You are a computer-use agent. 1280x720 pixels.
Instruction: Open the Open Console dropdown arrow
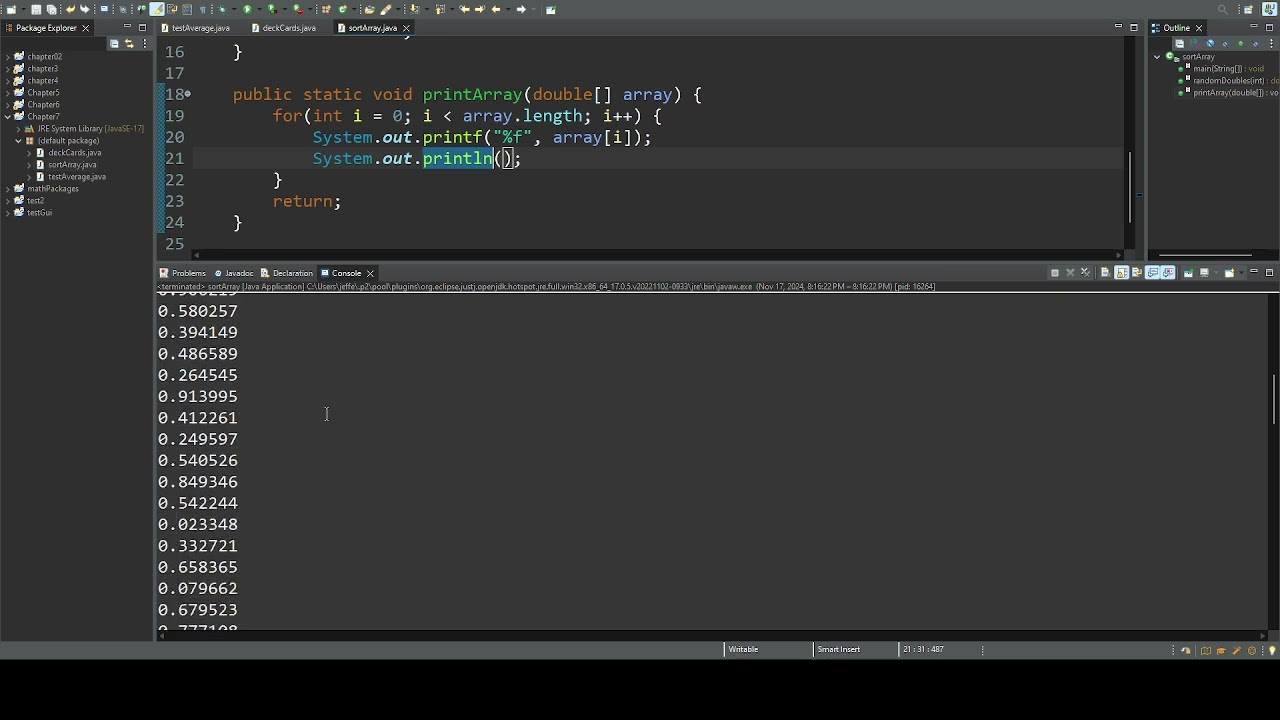(x=1241, y=273)
